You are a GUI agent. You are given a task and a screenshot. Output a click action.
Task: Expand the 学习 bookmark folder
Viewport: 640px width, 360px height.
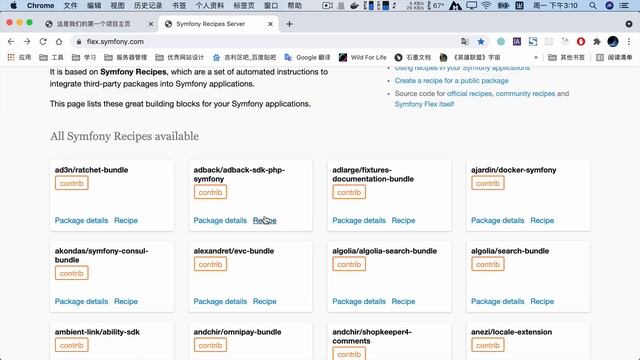[84, 57]
